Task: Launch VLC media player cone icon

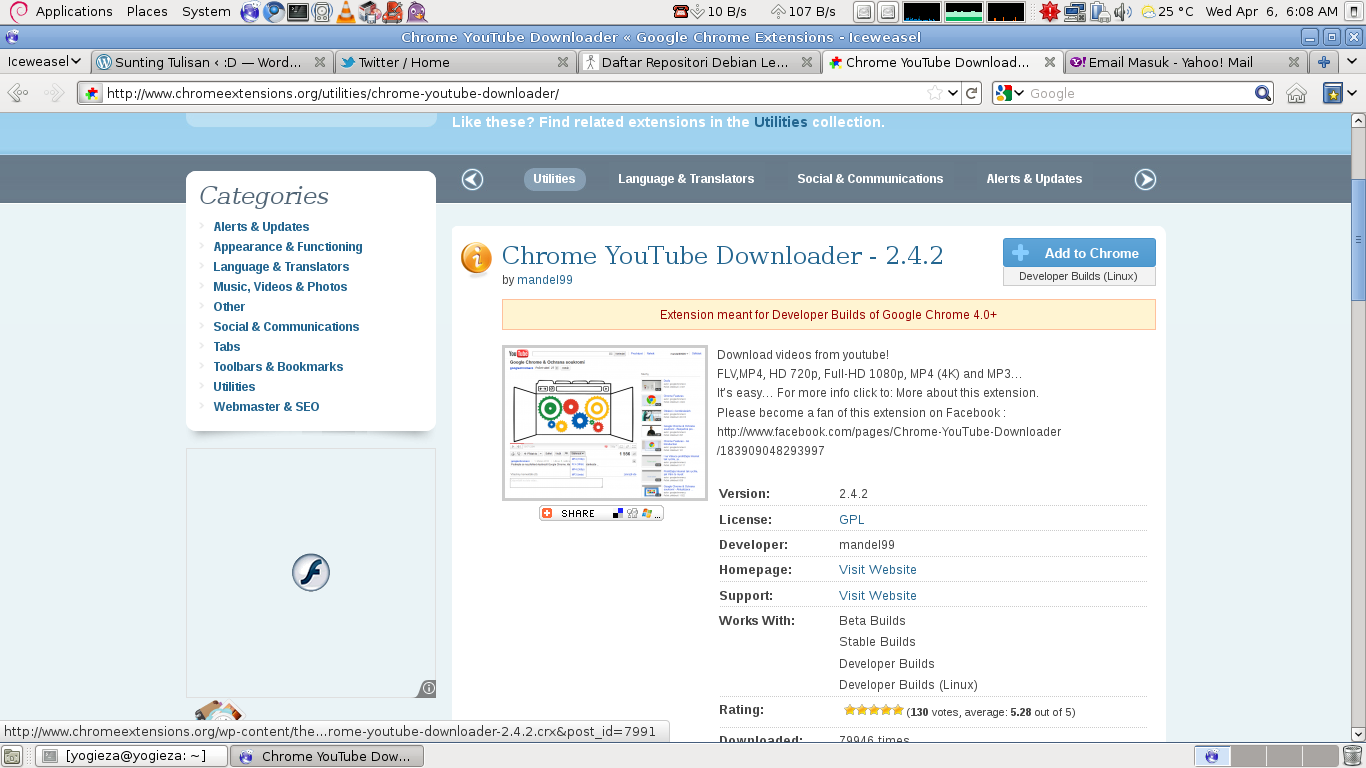Action: pos(345,12)
